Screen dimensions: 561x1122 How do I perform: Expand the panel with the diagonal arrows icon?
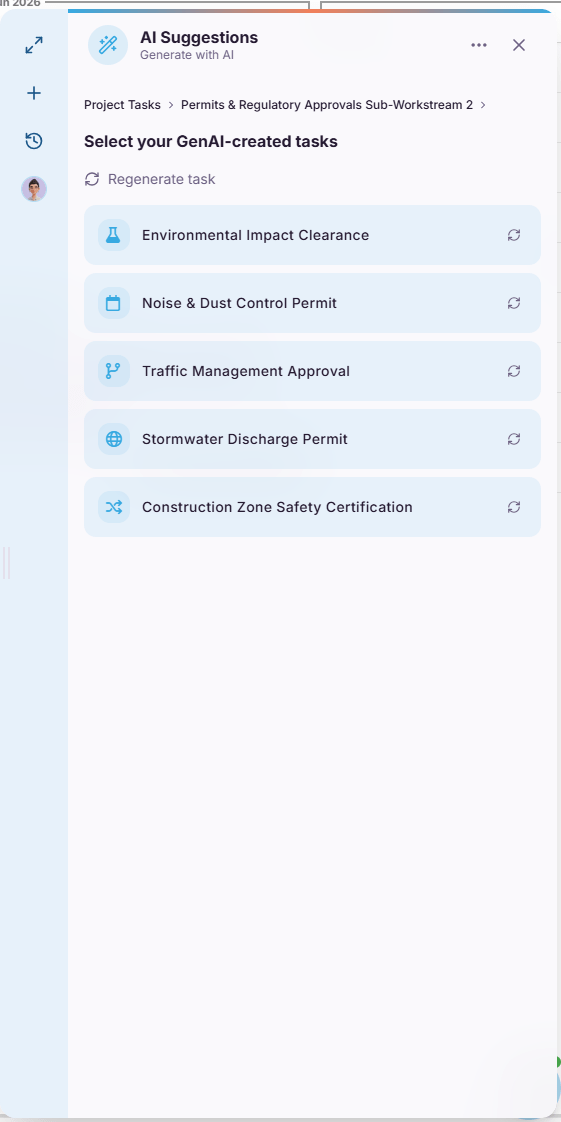click(34, 45)
